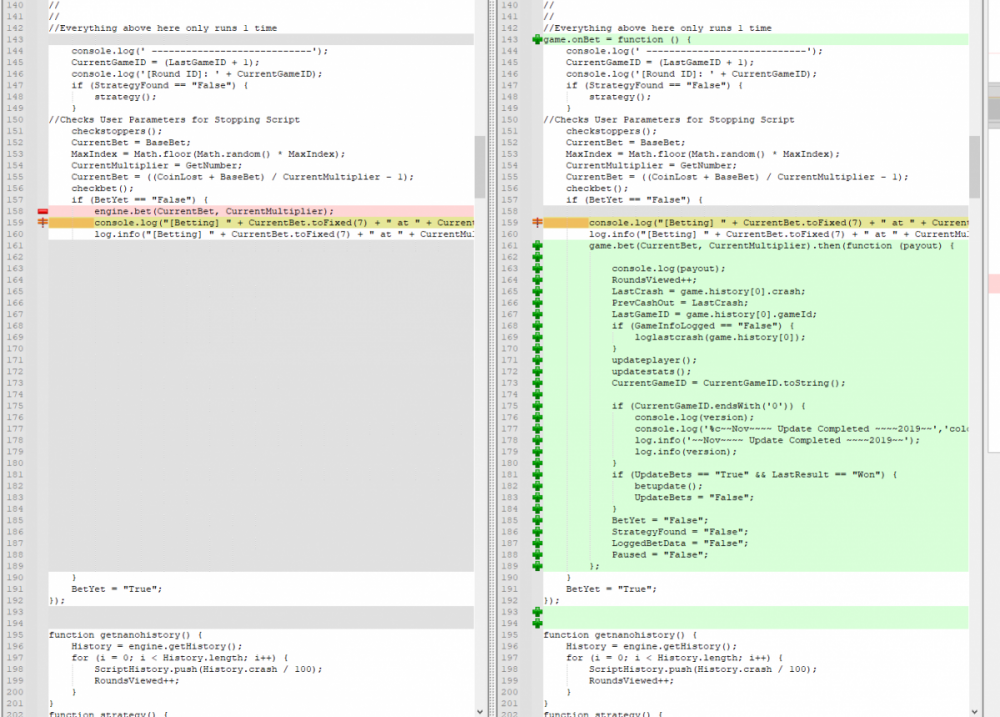Click the green plus marker on line 194
This screenshot has width=1000, height=717.
538,624
